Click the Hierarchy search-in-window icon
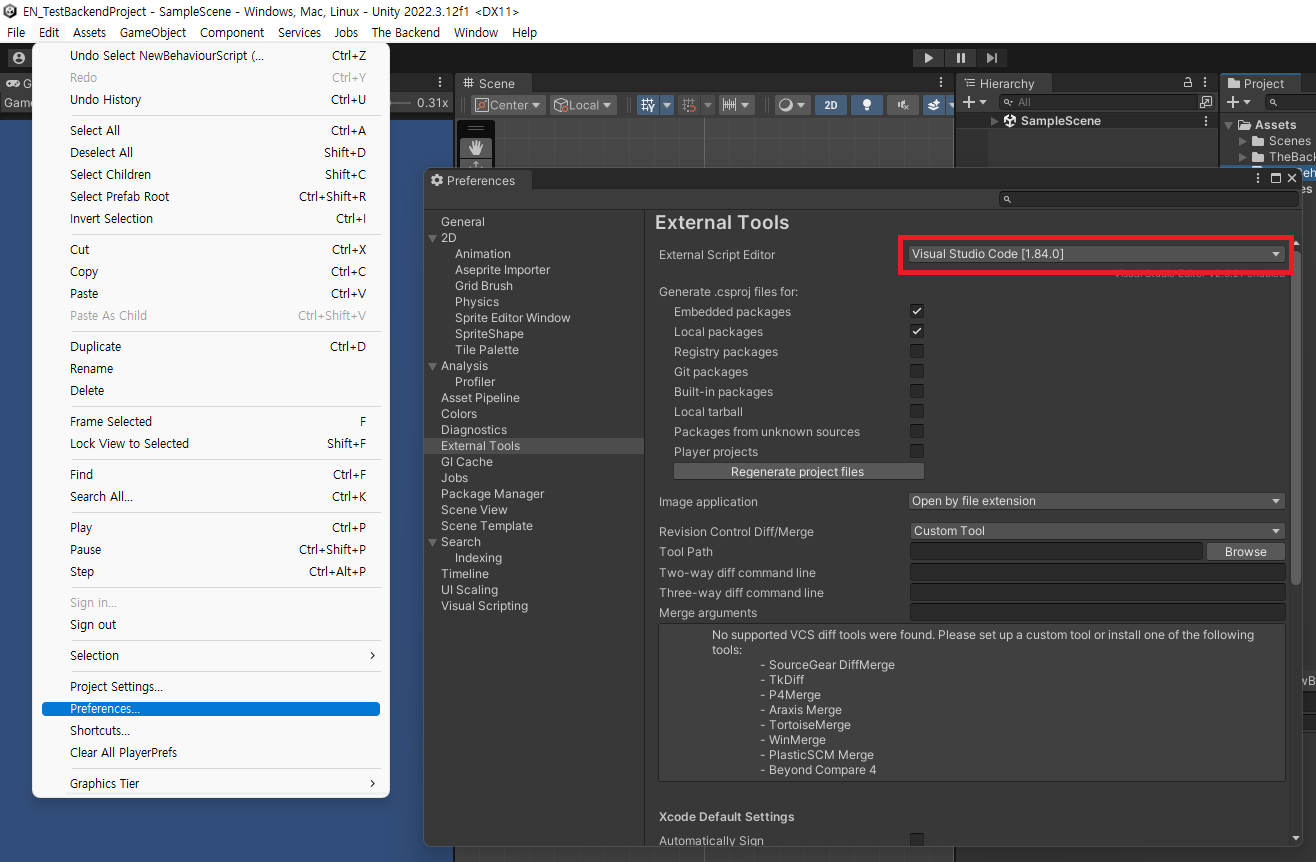Image resolution: width=1316 pixels, height=862 pixels. 1206,102
